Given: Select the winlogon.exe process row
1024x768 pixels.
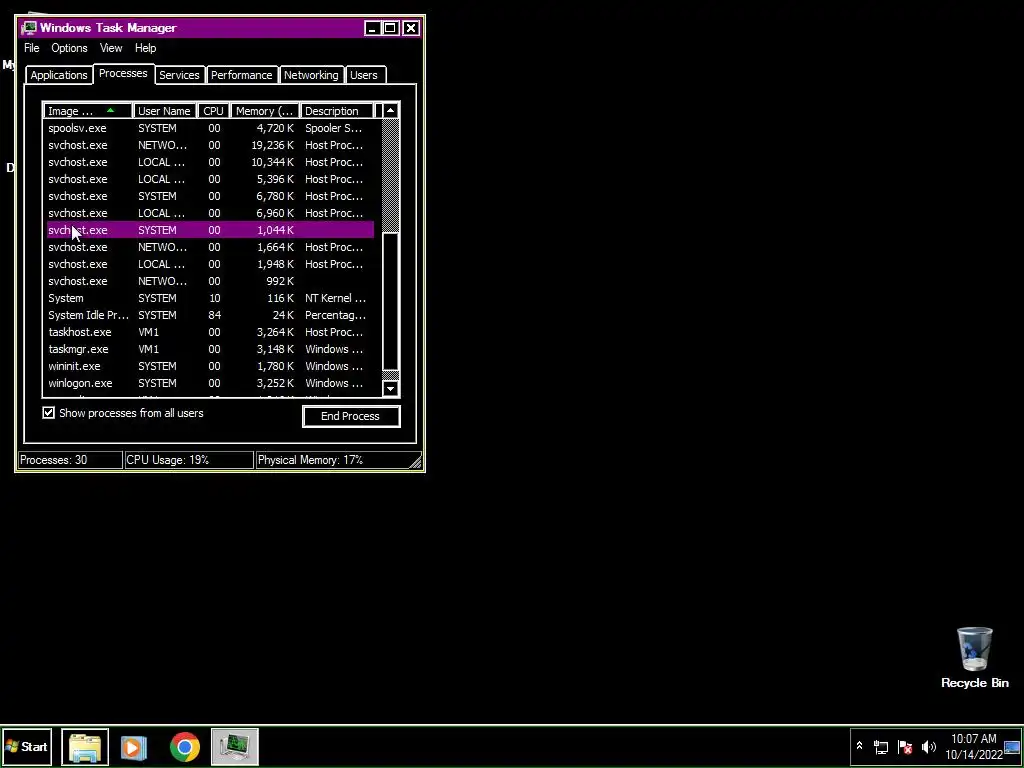Looking at the screenshot, I should click(x=209, y=383).
